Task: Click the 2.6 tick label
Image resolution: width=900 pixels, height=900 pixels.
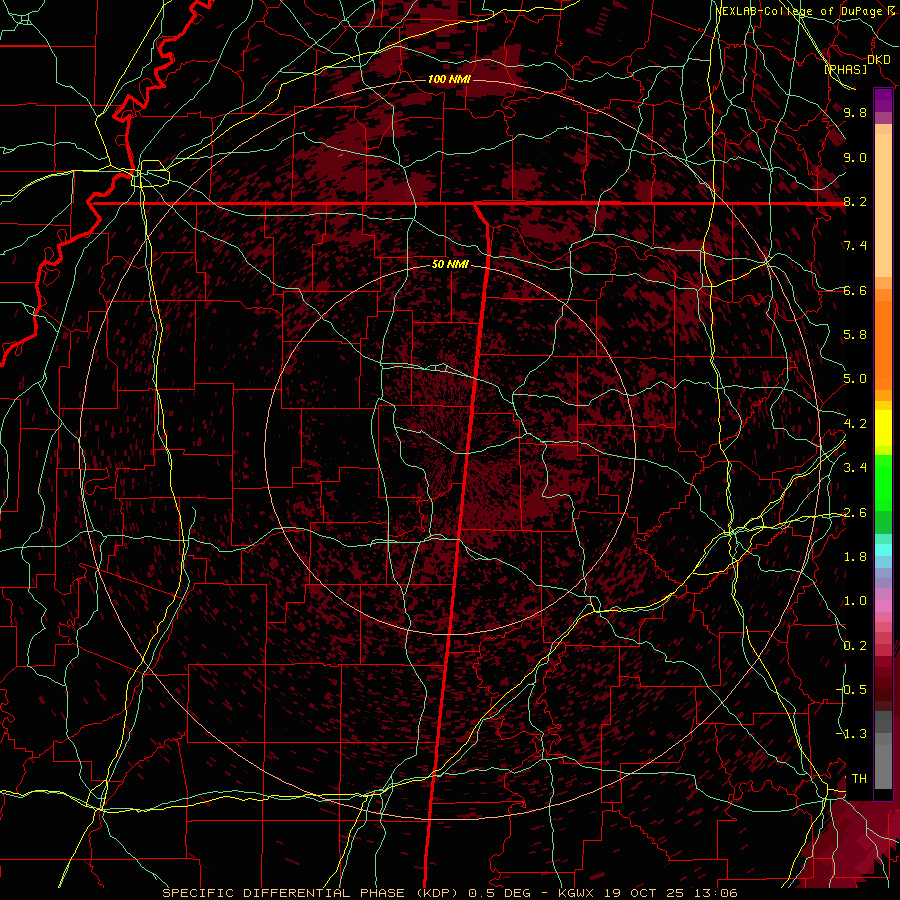Action: (855, 513)
